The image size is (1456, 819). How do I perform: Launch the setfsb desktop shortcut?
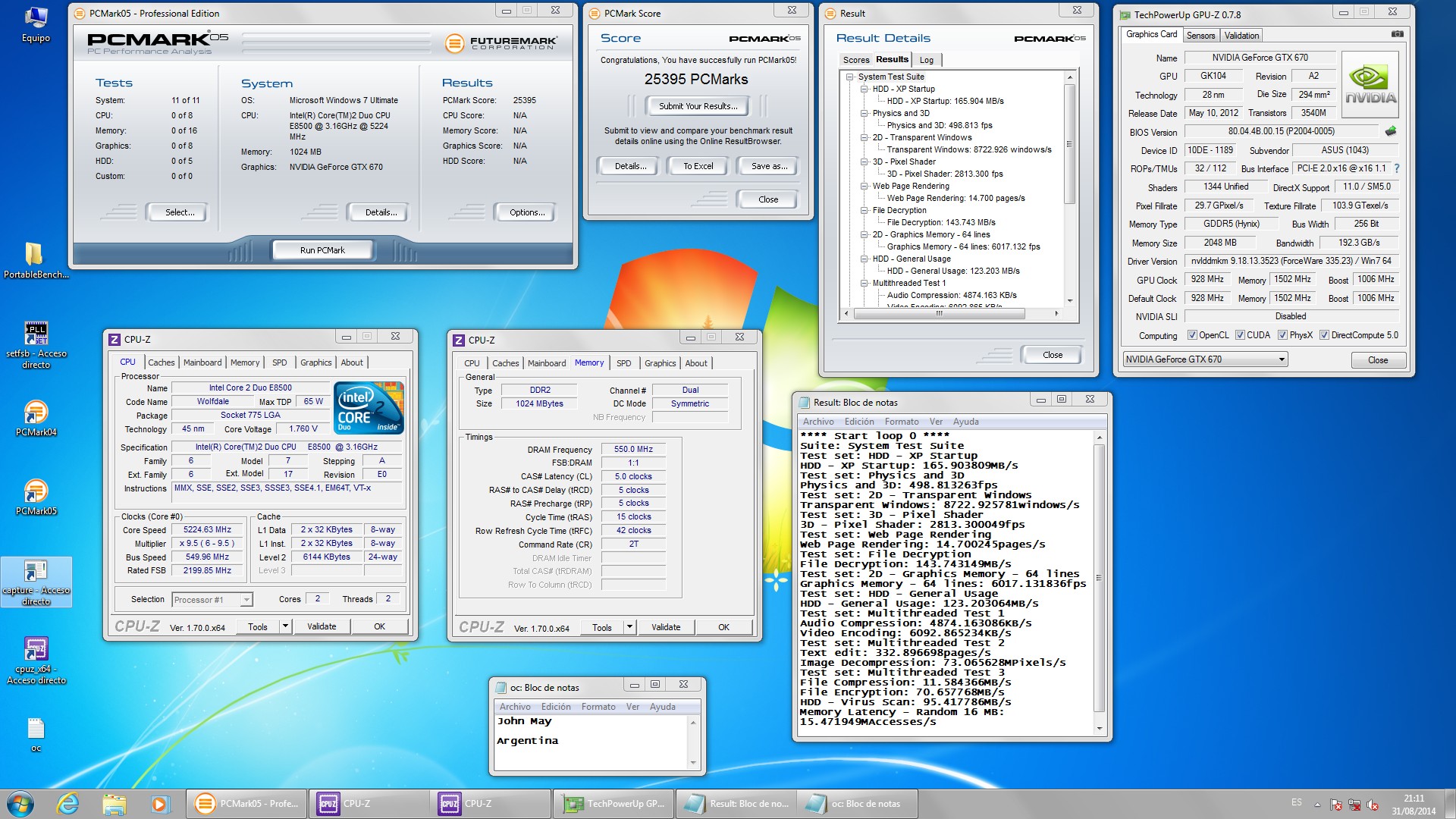pos(36,345)
